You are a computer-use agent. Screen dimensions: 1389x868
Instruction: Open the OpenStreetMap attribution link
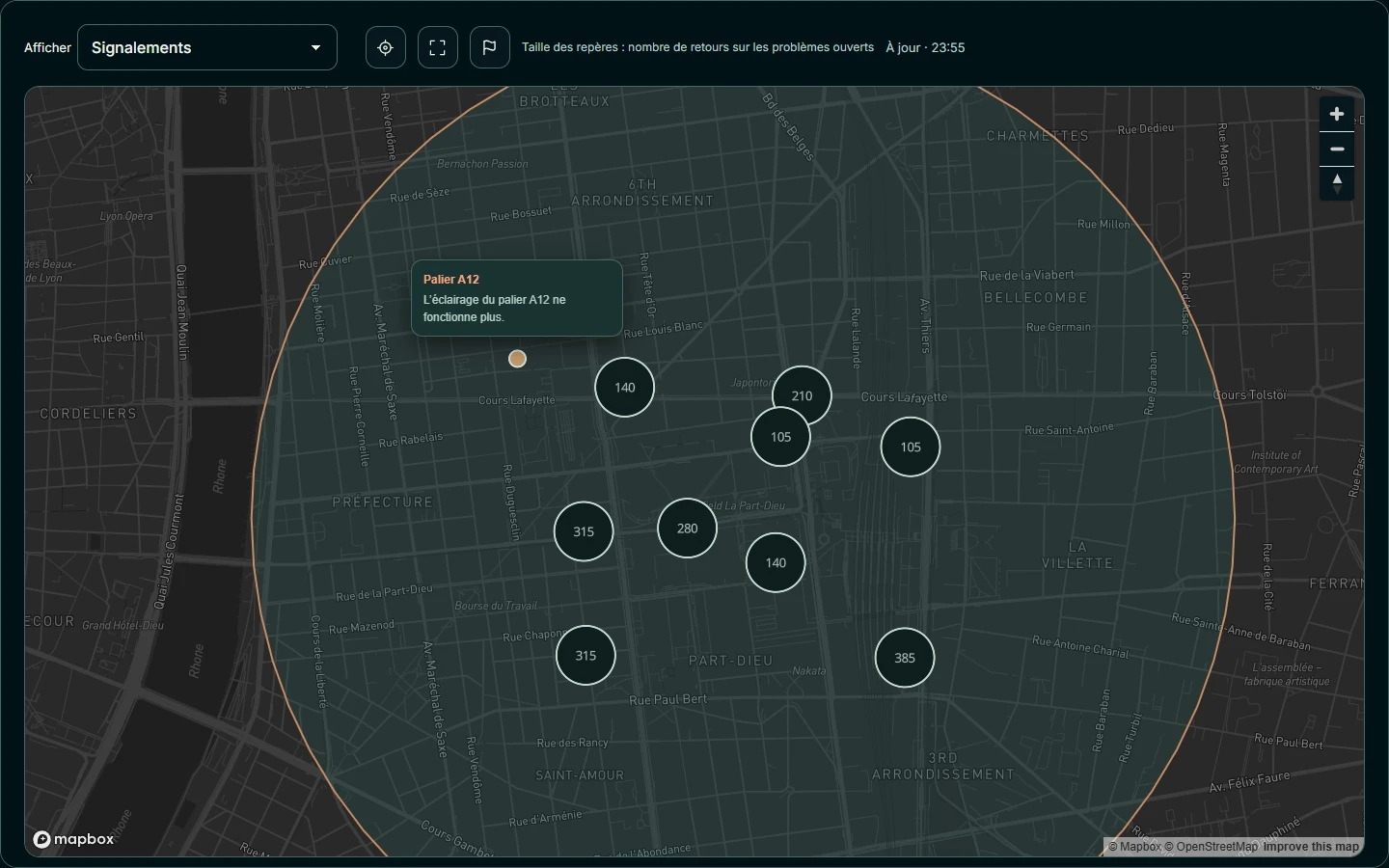click(1211, 847)
